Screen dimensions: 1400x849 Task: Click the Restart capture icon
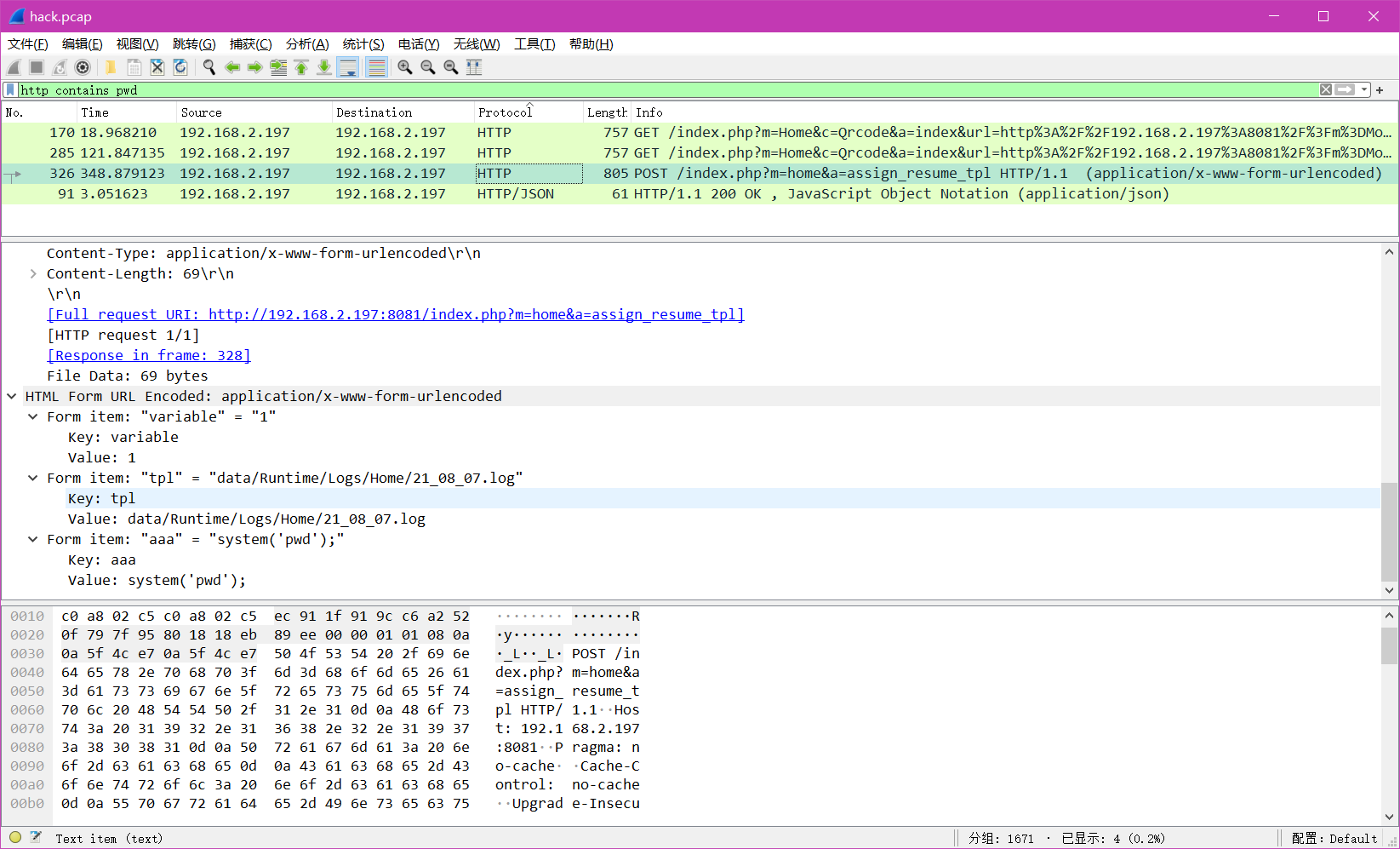60,67
